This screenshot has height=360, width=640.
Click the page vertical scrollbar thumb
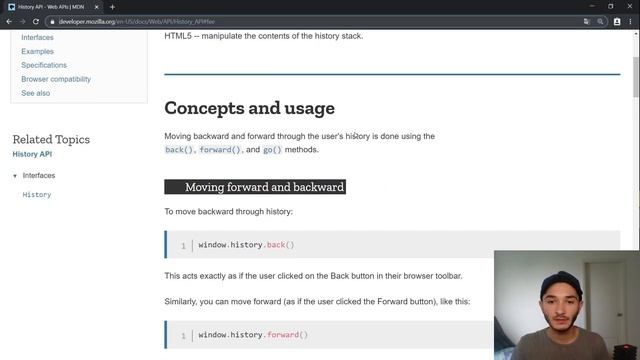click(x=636, y=77)
